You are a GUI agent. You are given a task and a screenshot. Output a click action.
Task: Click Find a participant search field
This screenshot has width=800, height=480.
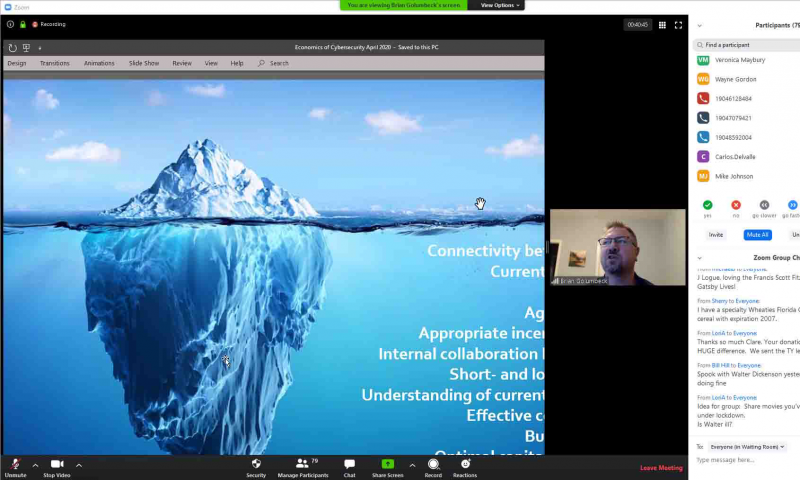coord(748,45)
